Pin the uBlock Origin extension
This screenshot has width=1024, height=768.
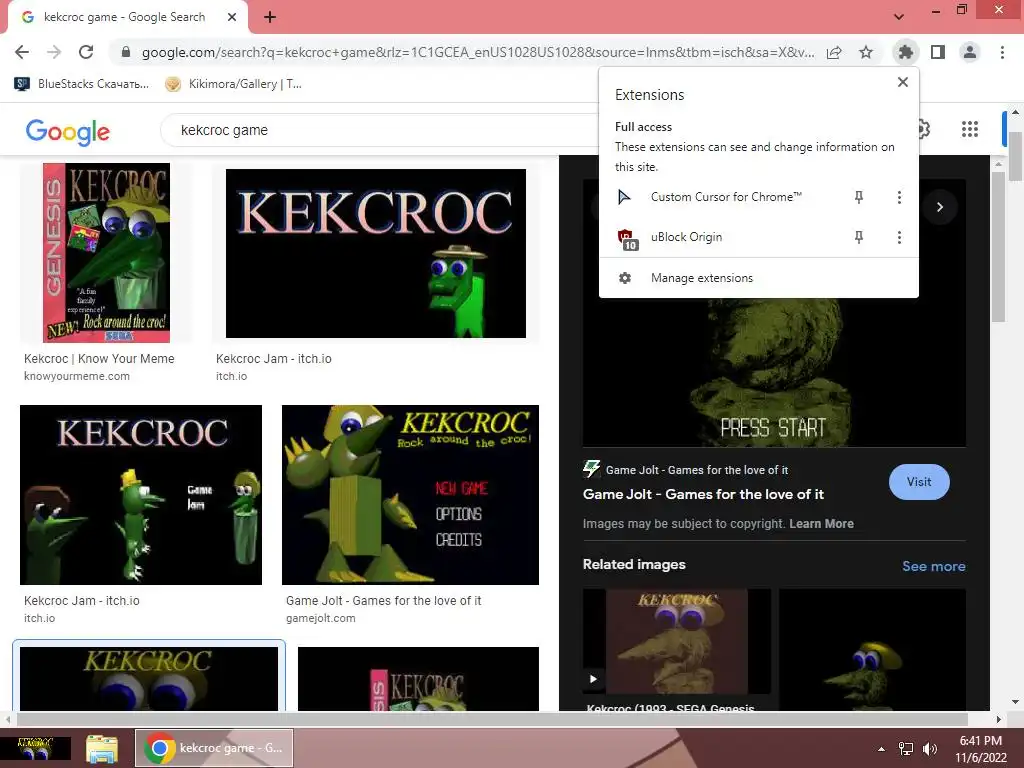[859, 237]
